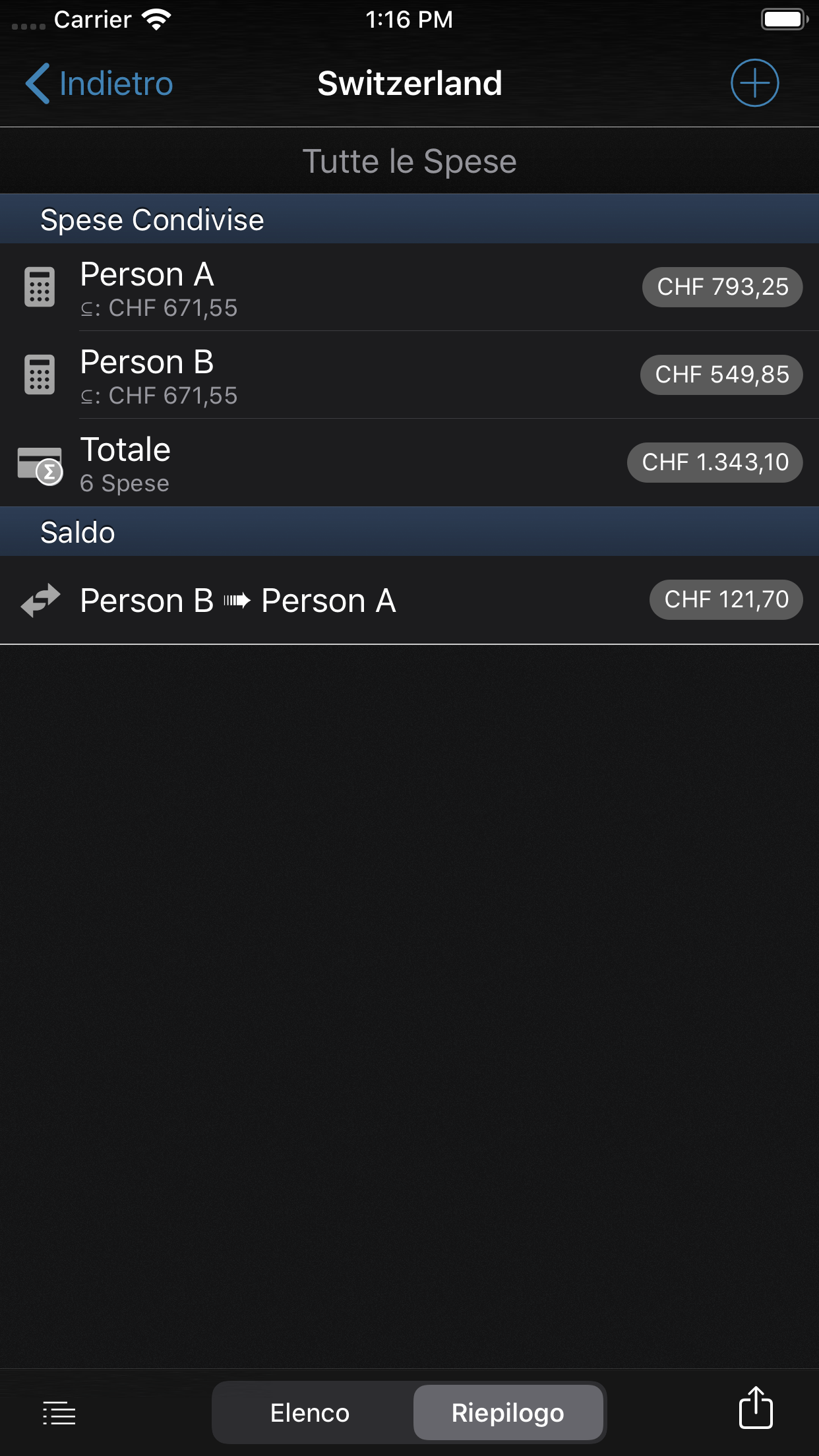Tap the list menu icon
This screenshot has width=819, height=1456.
(x=59, y=1412)
